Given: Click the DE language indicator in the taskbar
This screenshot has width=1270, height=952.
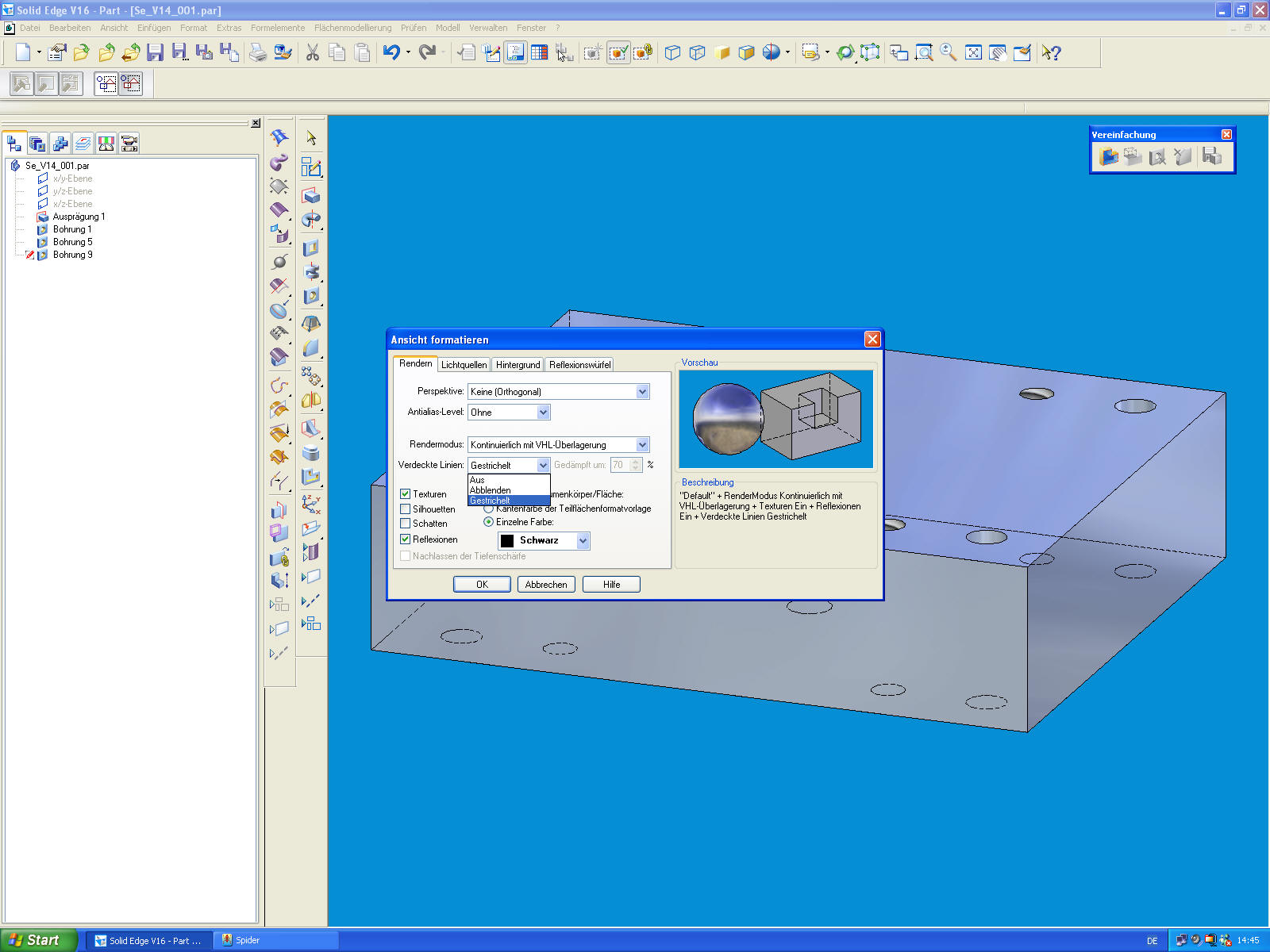Looking at the screenshot, I should (1152, 940).
